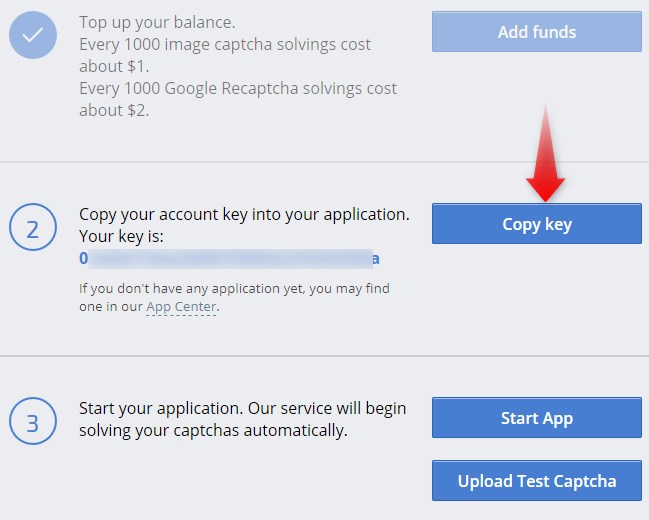Click the image captcha cost $1 text
This screenshot has height=520, width=649.
[x=225, y=55]
